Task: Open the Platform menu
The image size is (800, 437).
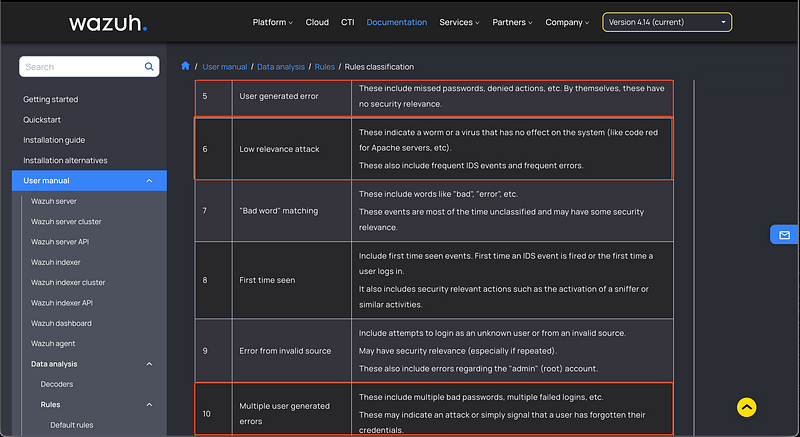Action: (272, 22)
